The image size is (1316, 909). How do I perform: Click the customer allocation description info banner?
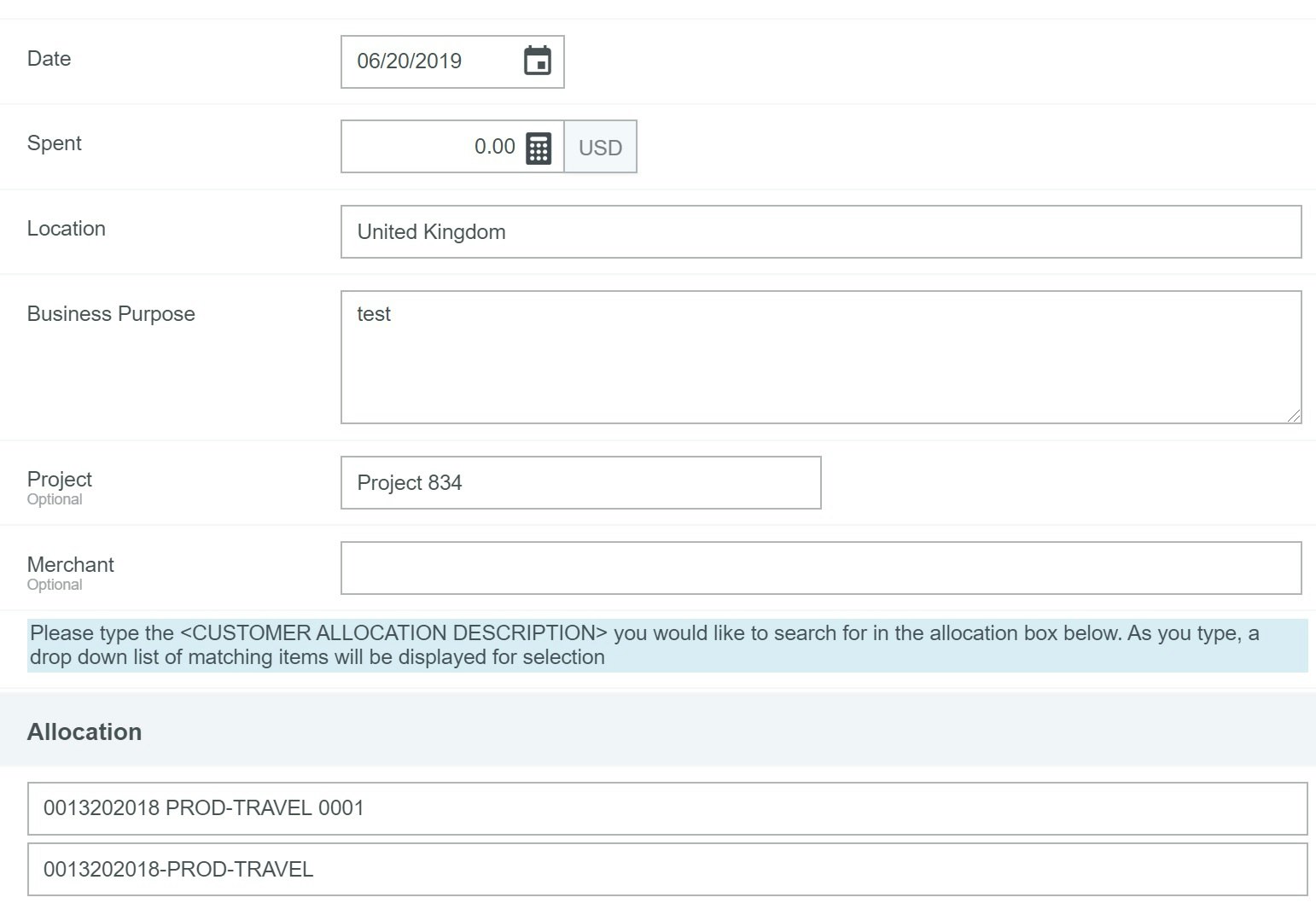pyautogui.click(x=666, y=645)
